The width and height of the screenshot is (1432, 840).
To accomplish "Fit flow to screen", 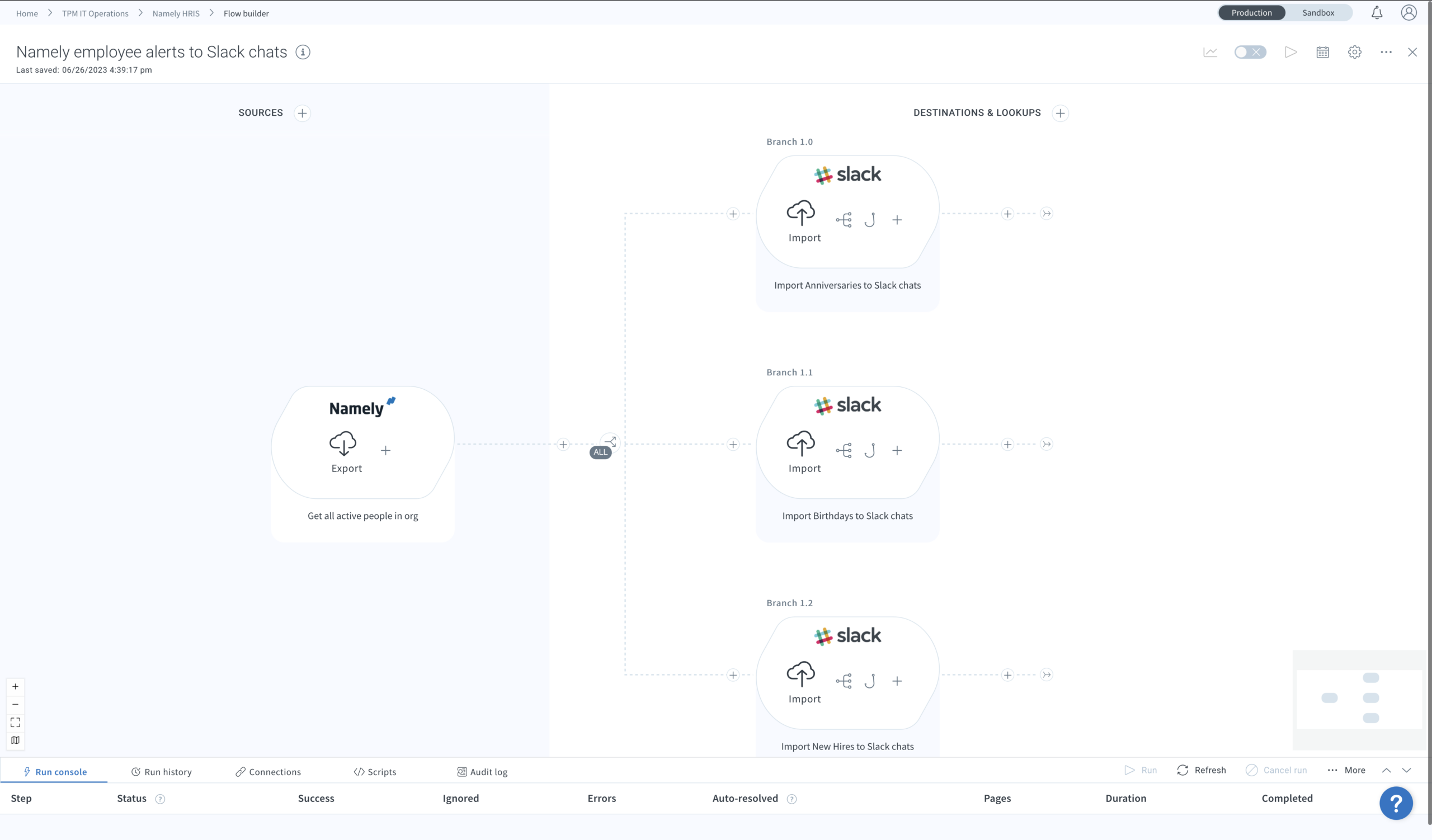I will [x=15, y=723].
